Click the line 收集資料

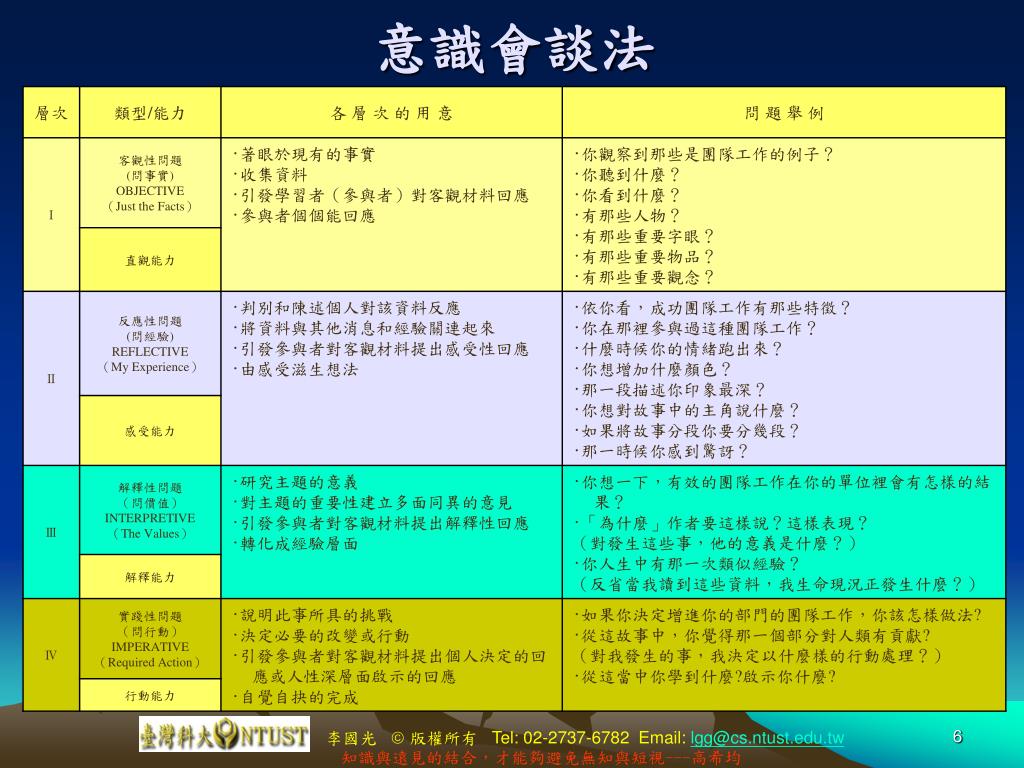tap(270, 174)
